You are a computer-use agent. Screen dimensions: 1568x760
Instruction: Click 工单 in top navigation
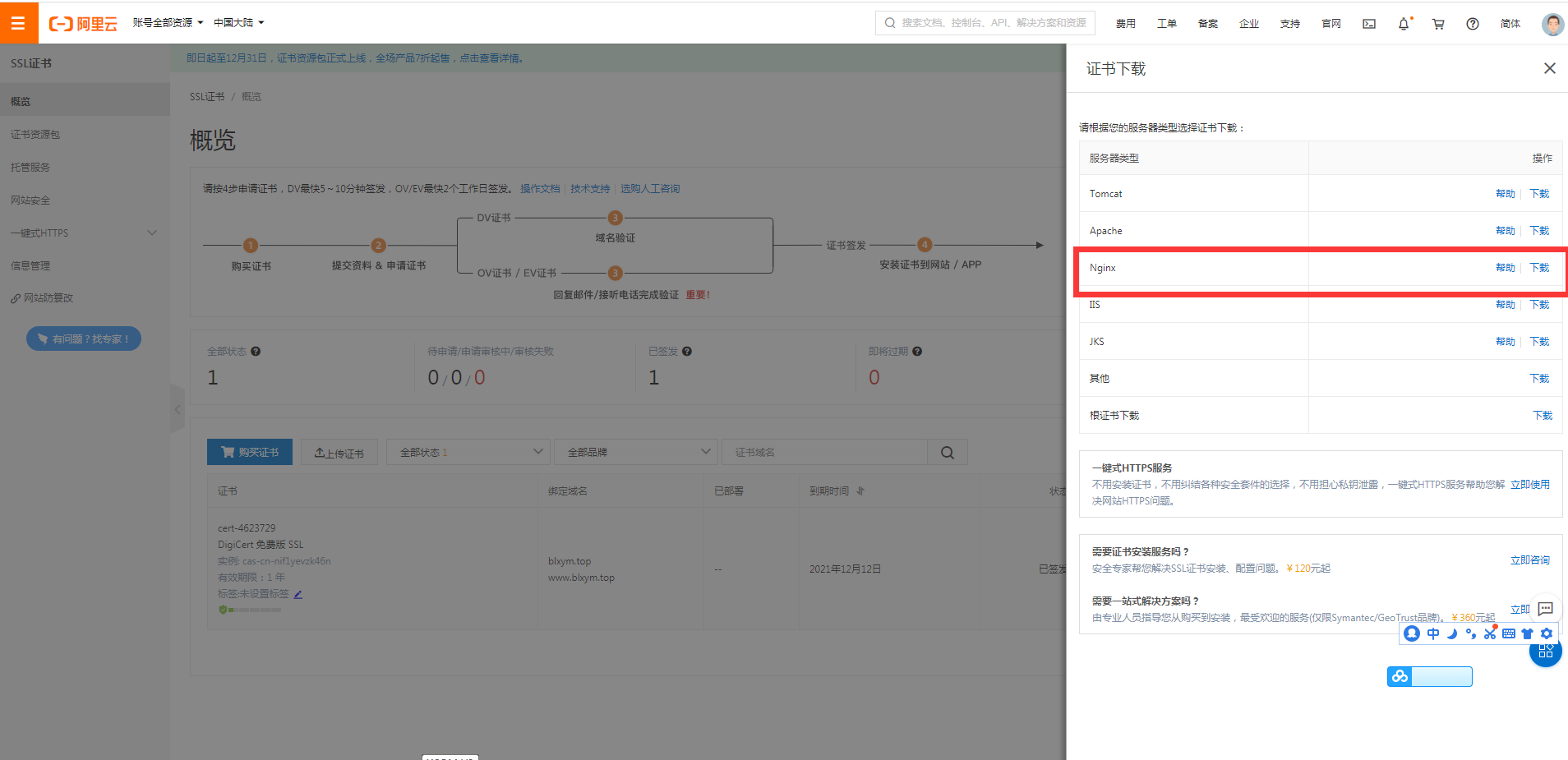pyautogui.click(x=1167, y=24)
